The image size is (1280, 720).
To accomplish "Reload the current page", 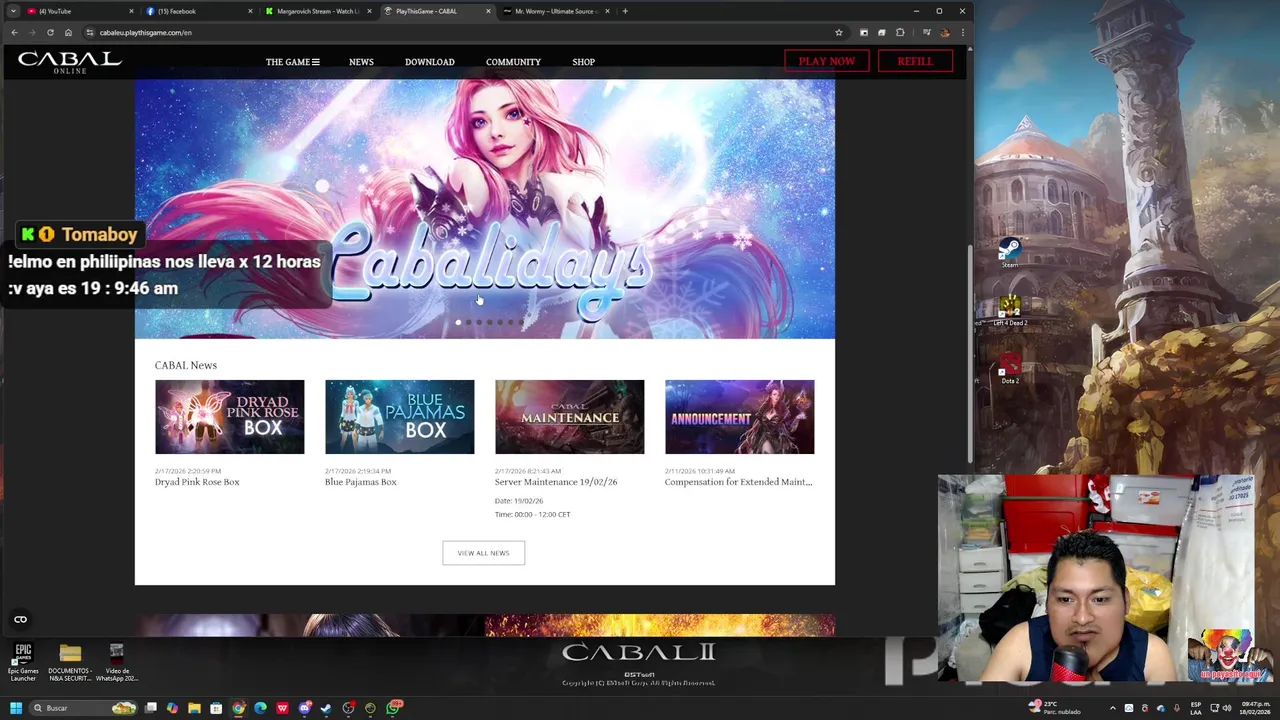I will coord(50,32).
